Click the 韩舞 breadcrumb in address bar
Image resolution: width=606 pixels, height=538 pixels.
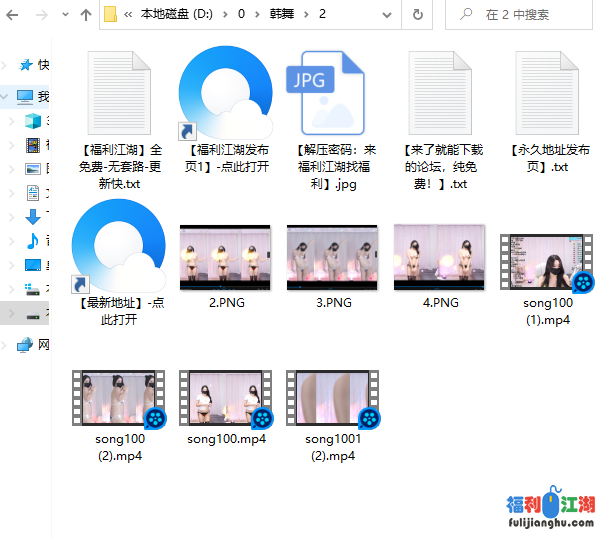(279, 15)
